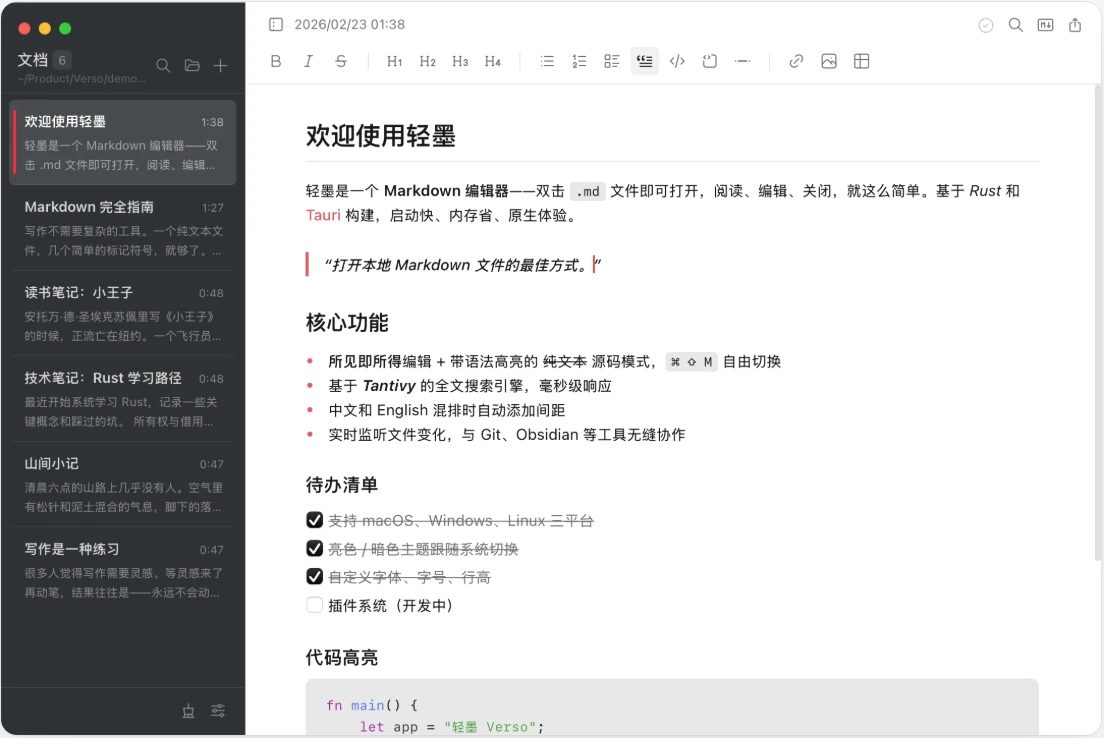The width and height of the screenshot is (1104, 738).
Task: Toggle bold formatting
Action: tap(276, 61)
